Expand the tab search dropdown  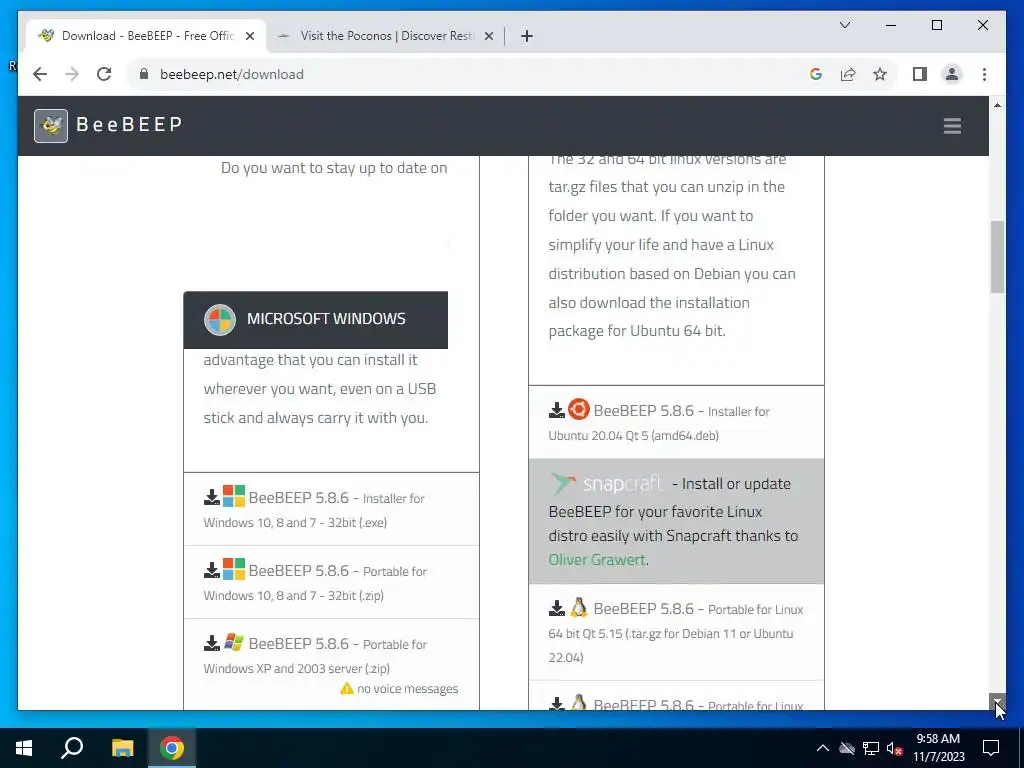click(x=844, y=25)
